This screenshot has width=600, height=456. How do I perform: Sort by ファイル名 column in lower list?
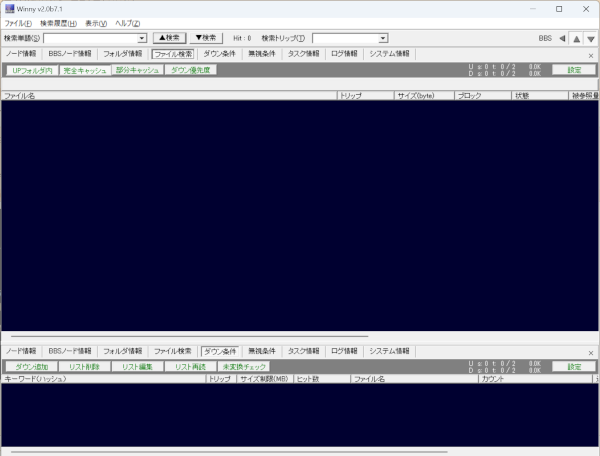click(414, 379)
